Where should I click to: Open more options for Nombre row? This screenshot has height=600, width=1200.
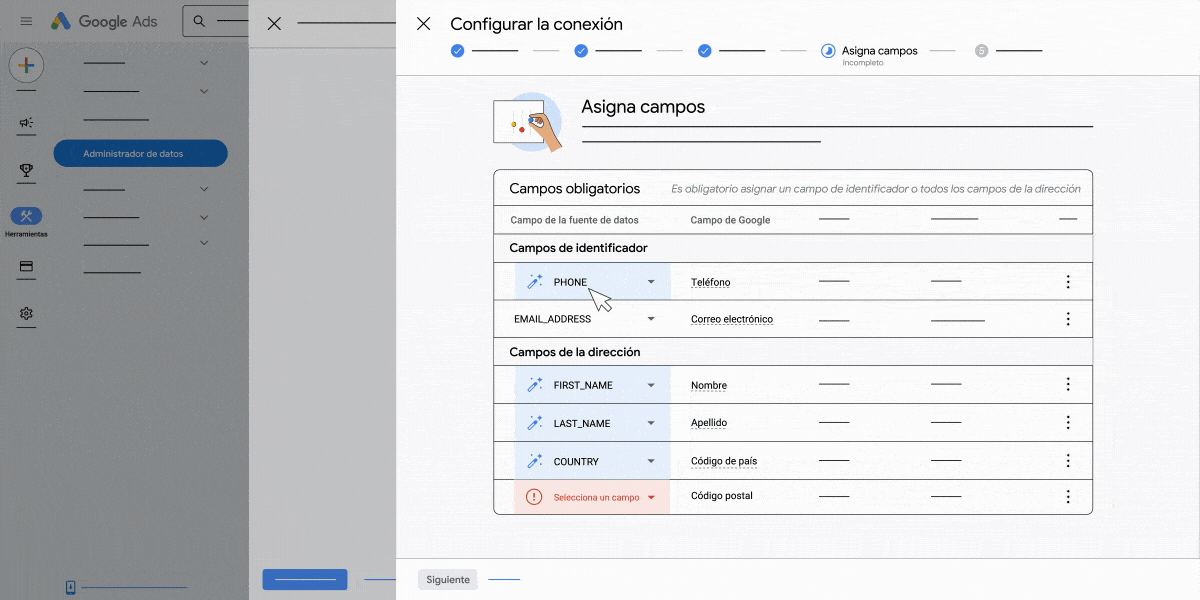pyautogui.click(x=1068, y=384)
